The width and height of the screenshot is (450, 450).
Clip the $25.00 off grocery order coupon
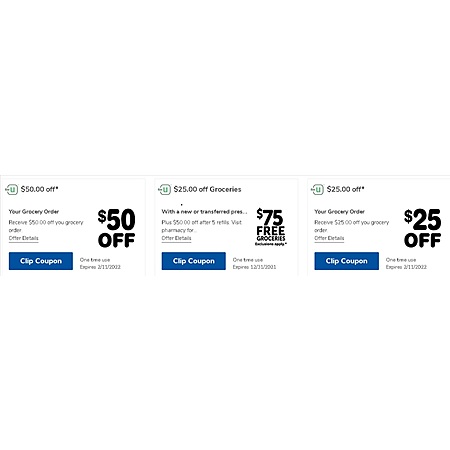pos(347,261)
